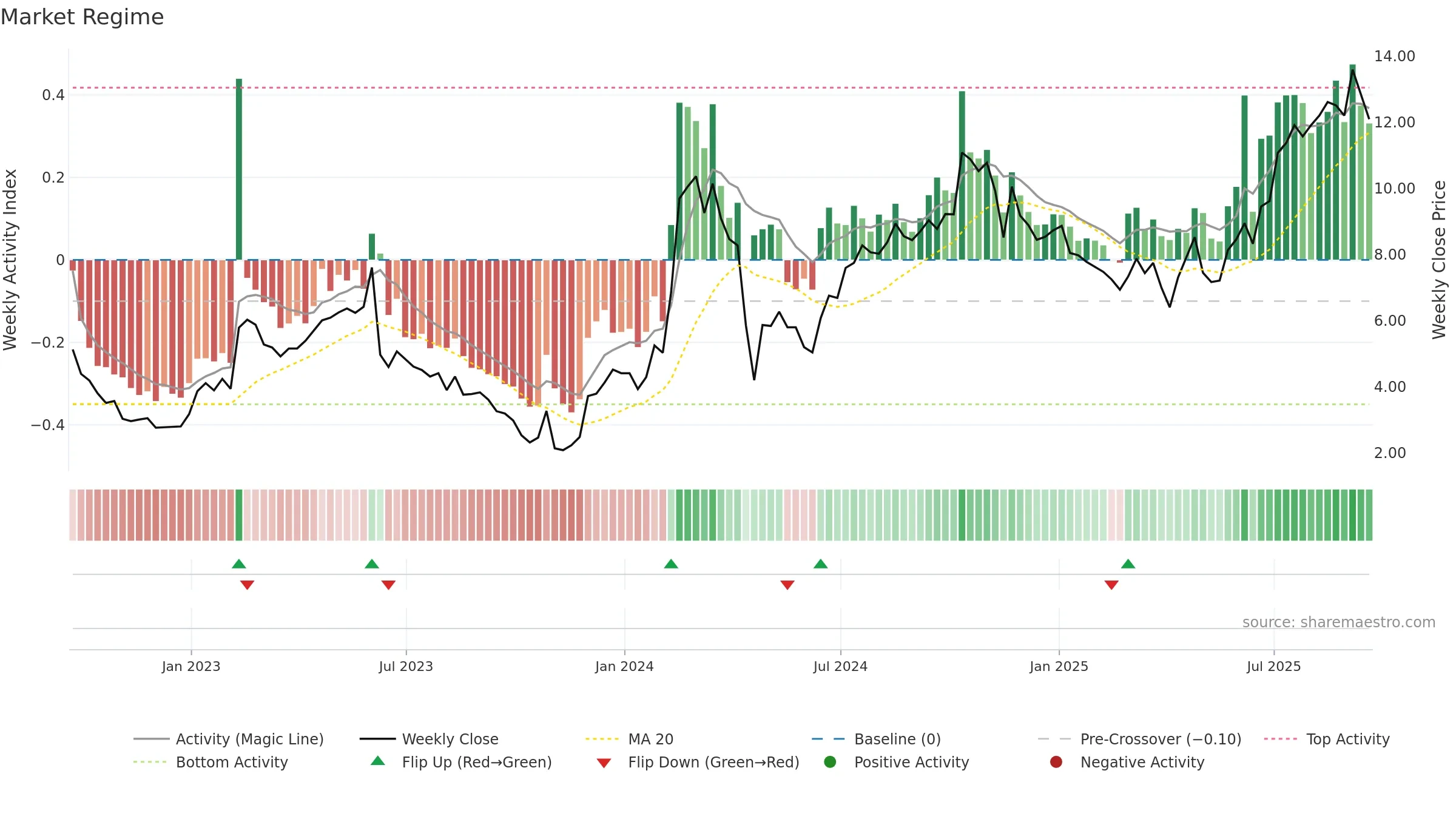Click the dark green regime cell in early 2023 strip
The width and height of the screenshot is (1456, 819).
[239, 515]
